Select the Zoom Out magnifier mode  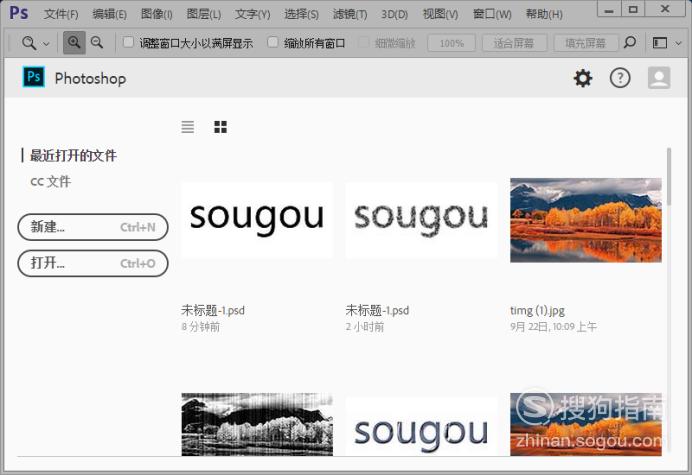[x=97, y=43]
